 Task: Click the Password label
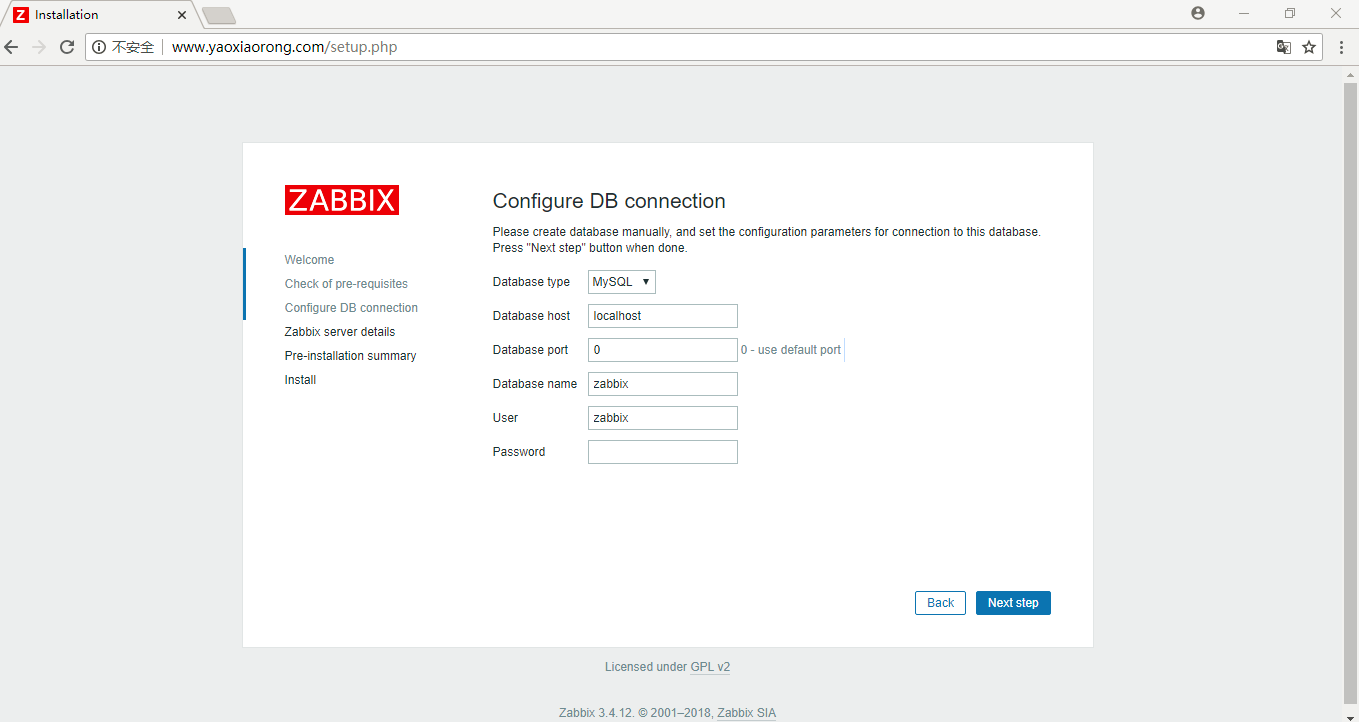[519, 452]
